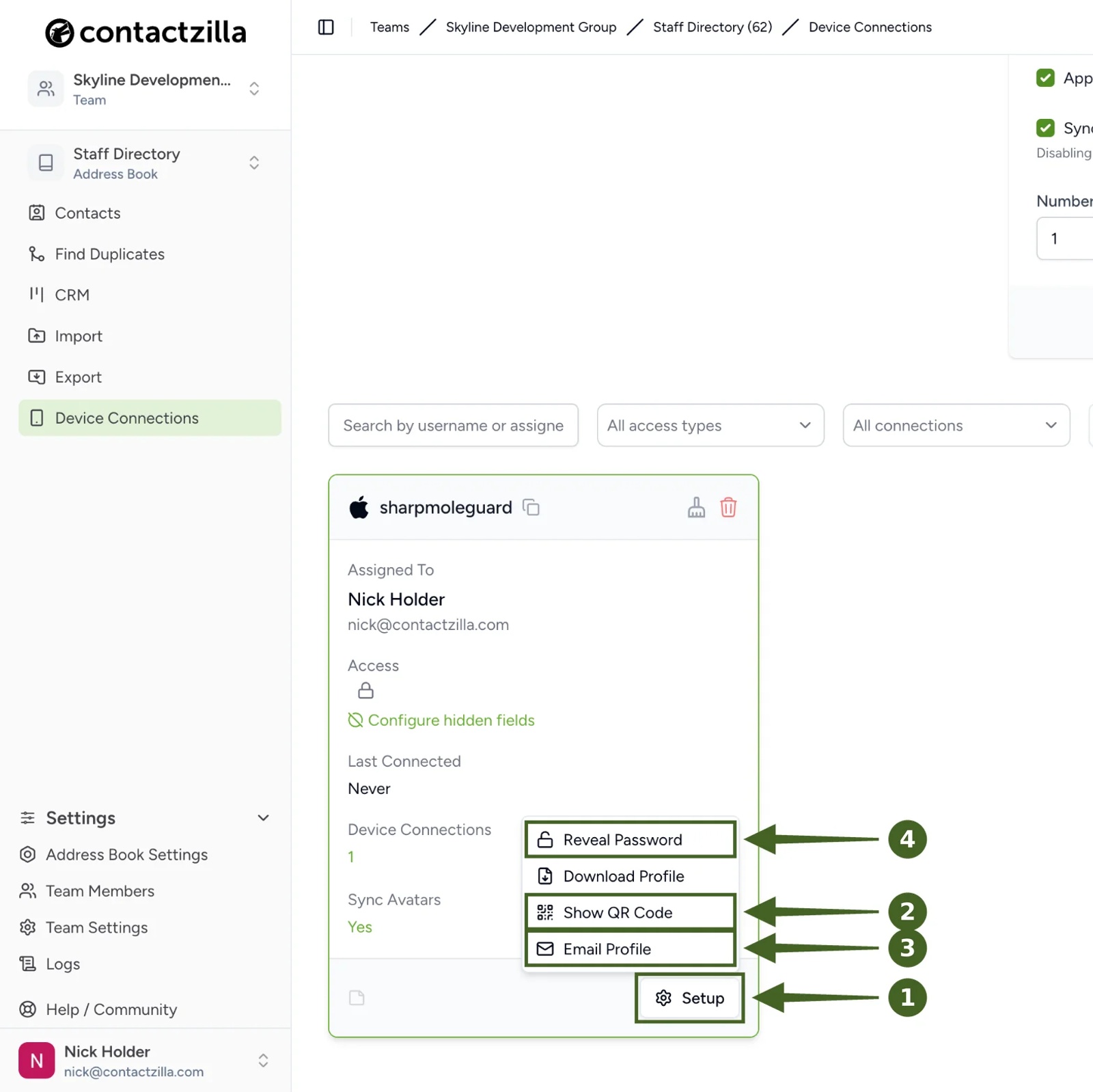Viewport: 1093px width, 1092px height.
Task: Click Teams breadcrumb
Action: tap(389, 27)
